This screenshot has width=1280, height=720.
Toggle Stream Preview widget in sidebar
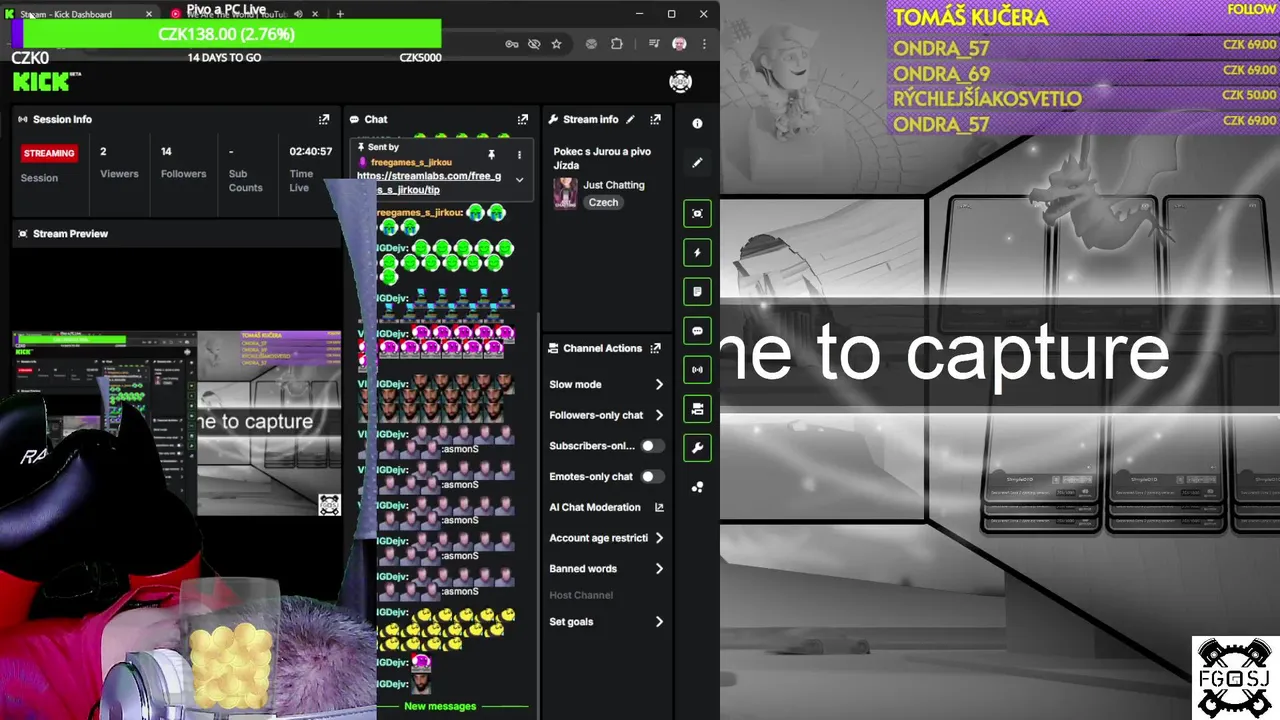coord(697,213)
